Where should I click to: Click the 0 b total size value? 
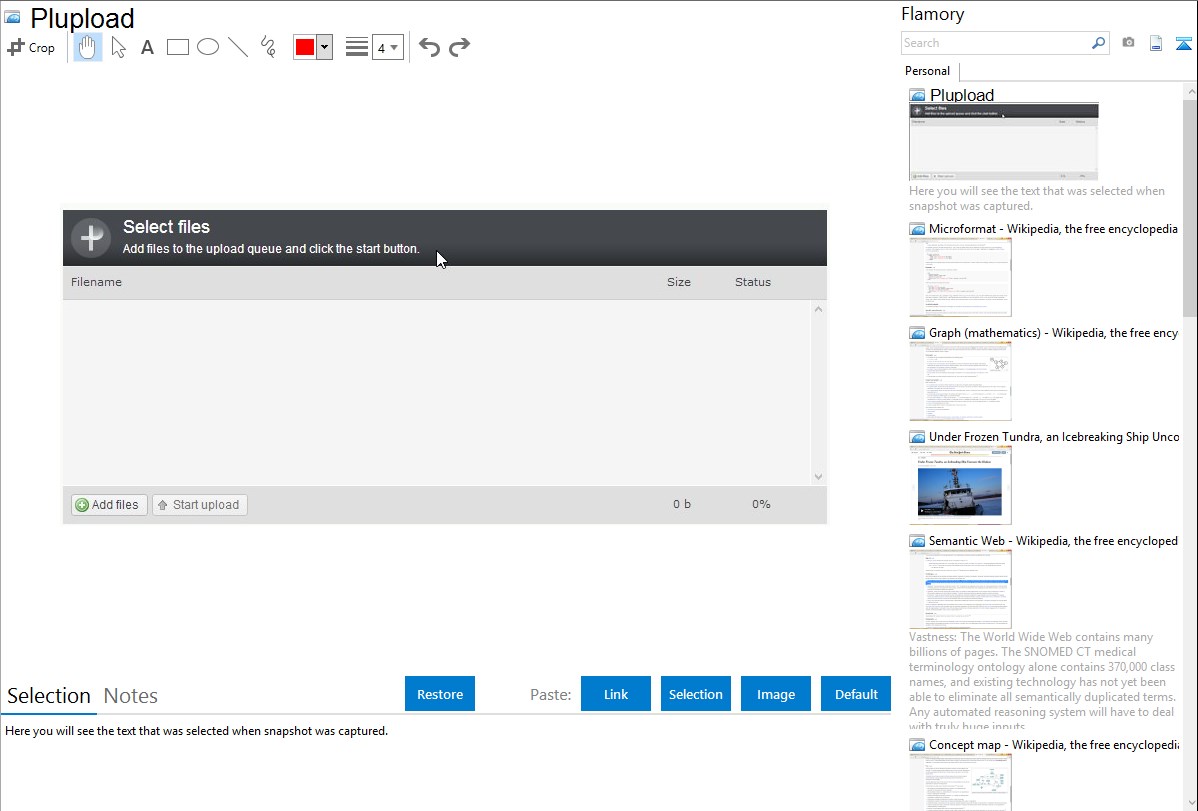click(682, 504)
